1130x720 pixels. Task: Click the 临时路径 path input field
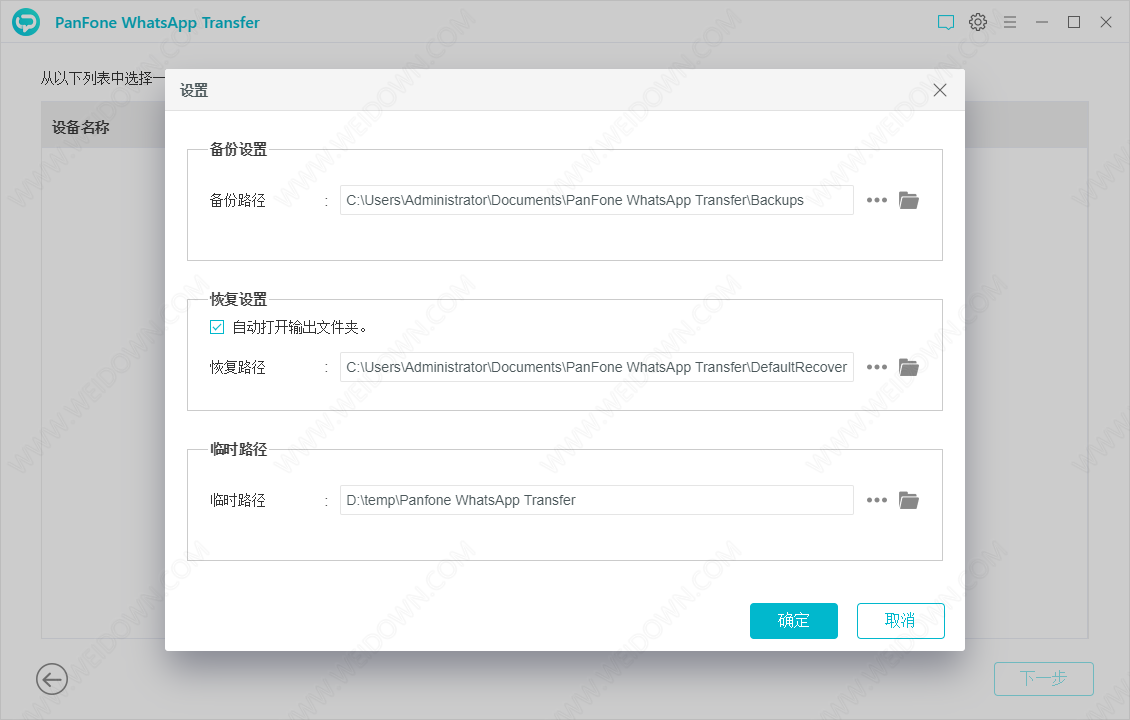(597, 500)
